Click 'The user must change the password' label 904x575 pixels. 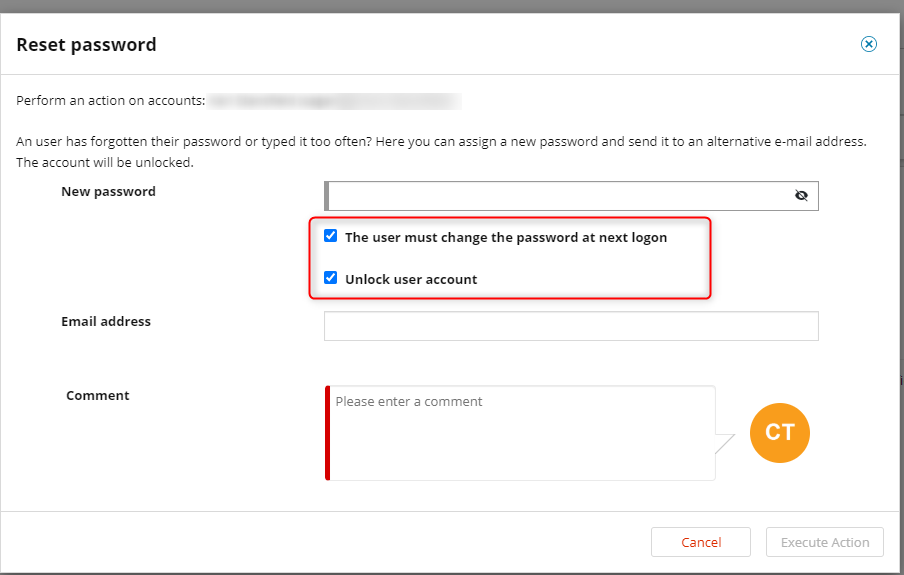point(506,238)
